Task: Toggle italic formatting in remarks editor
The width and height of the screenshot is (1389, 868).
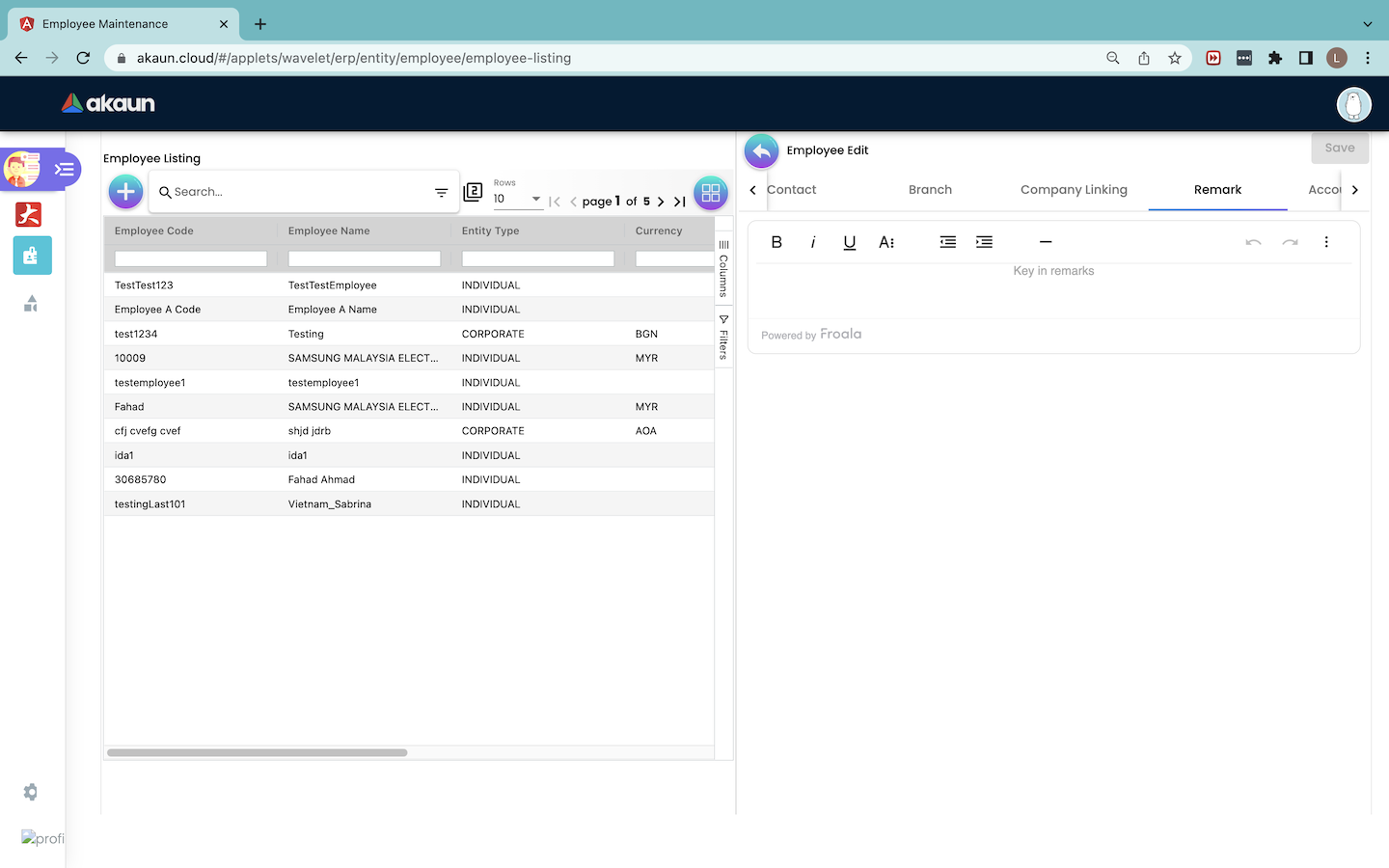Action: (x=813, y=242)
